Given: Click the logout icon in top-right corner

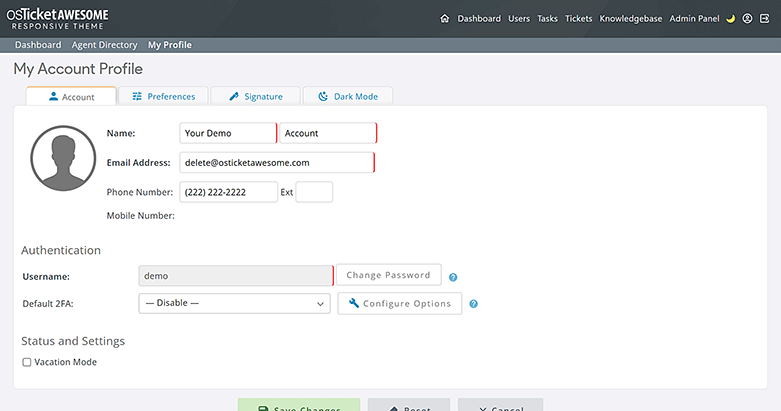Looking at the screenshot, I should click(x=764, y=18).
